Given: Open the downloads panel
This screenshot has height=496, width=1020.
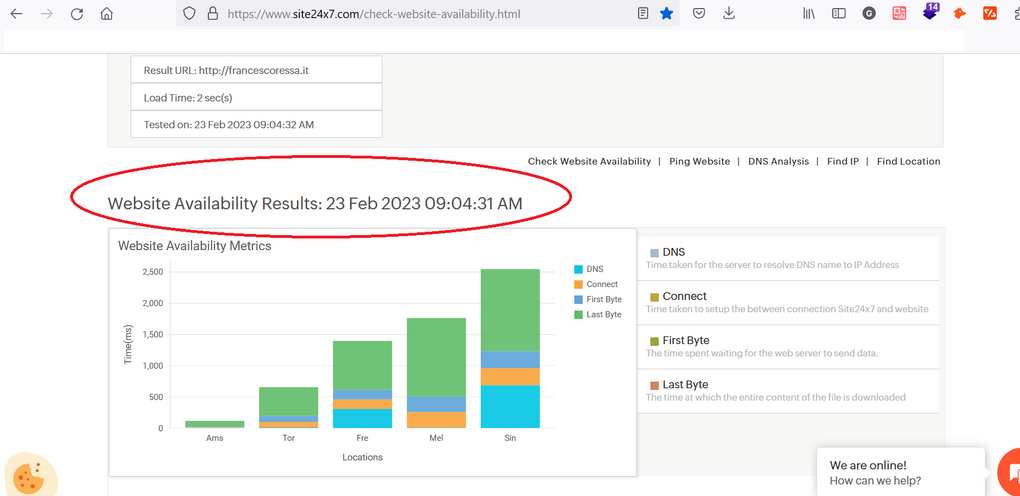Looking at the screenshot, I should pyautogui.click(x=729, y=13).
